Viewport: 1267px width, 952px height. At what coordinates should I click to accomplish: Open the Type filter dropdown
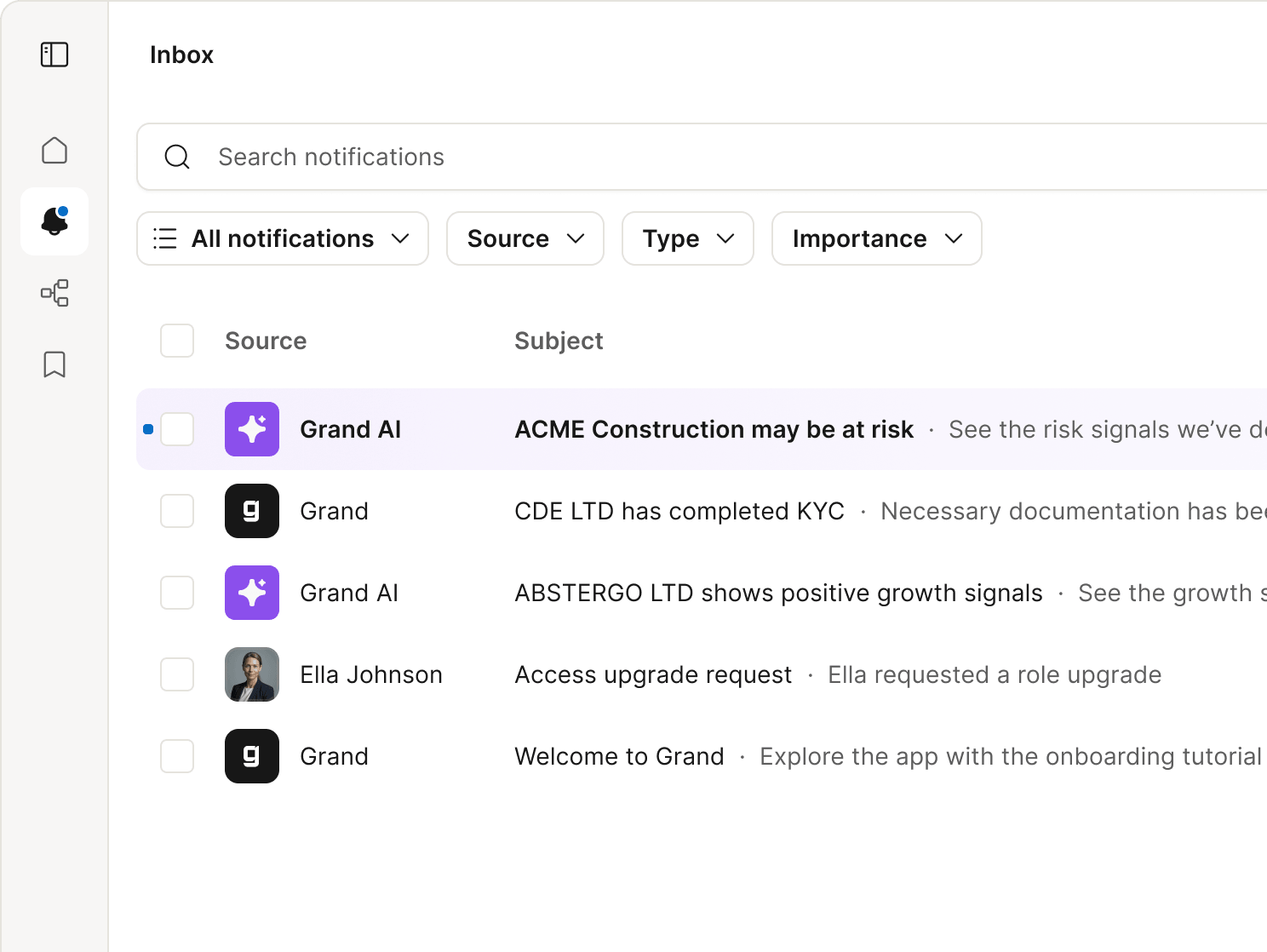click(x=687, y=238)
